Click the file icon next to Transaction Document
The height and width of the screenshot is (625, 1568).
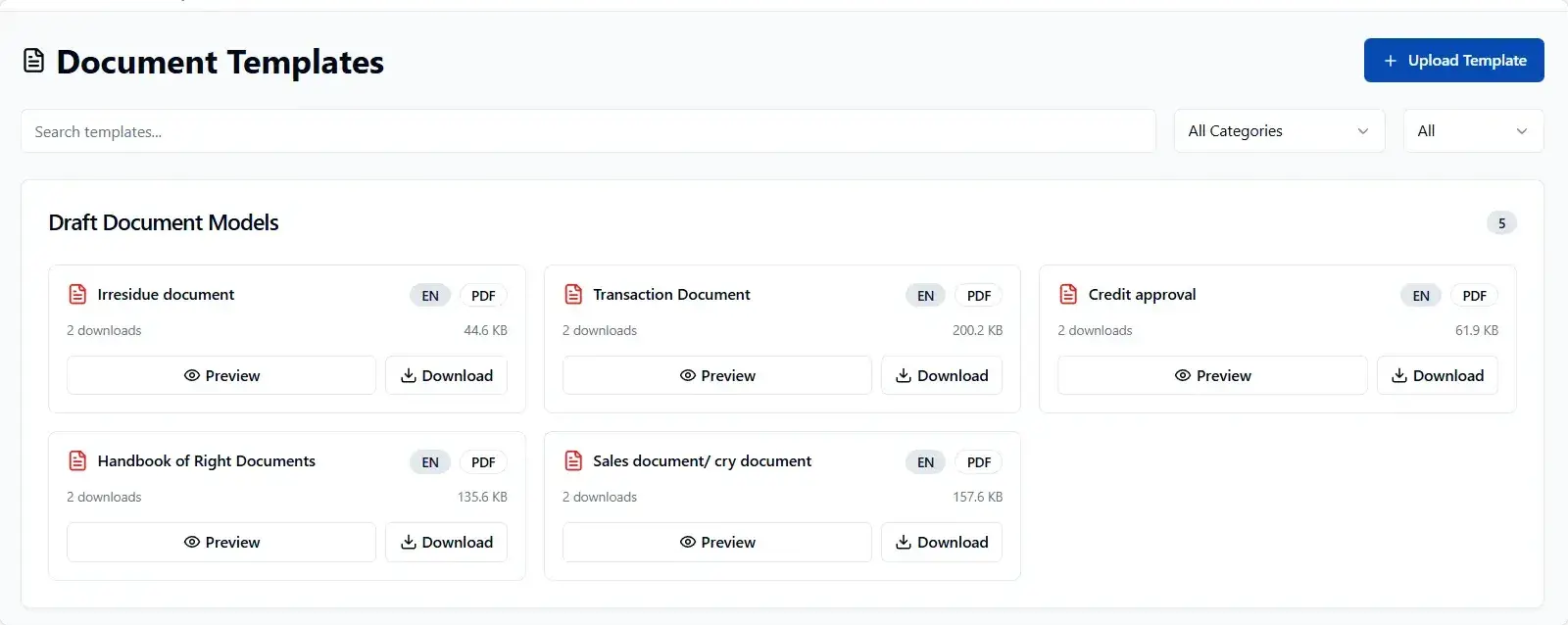[573, 295]
